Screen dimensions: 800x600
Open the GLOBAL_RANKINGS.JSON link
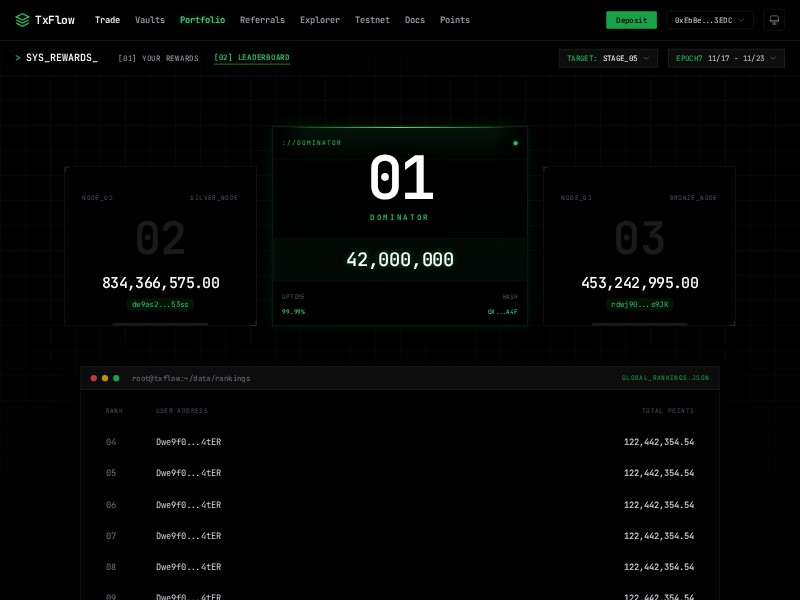663,378
